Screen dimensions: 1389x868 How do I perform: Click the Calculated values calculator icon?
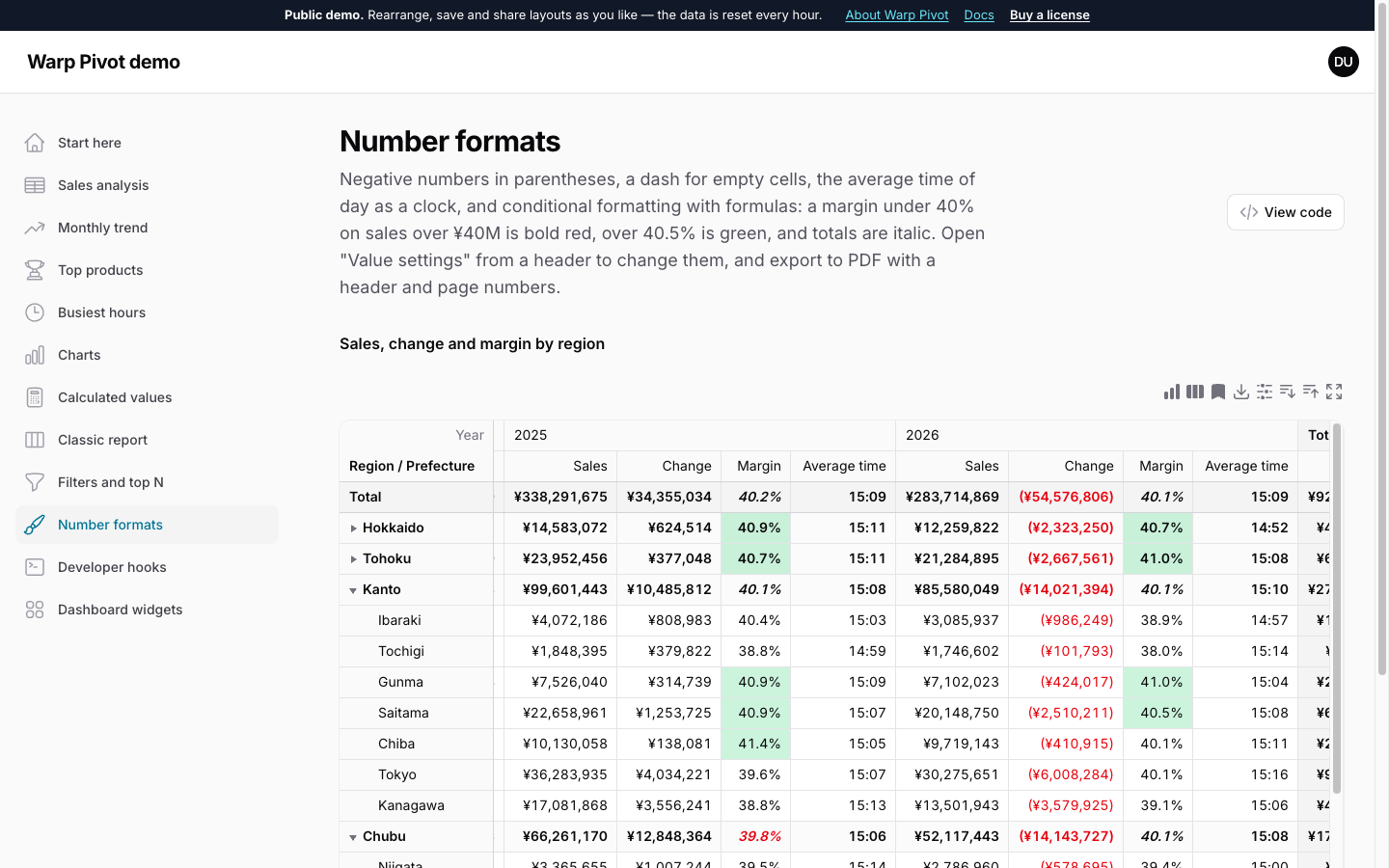pos(35,397)
